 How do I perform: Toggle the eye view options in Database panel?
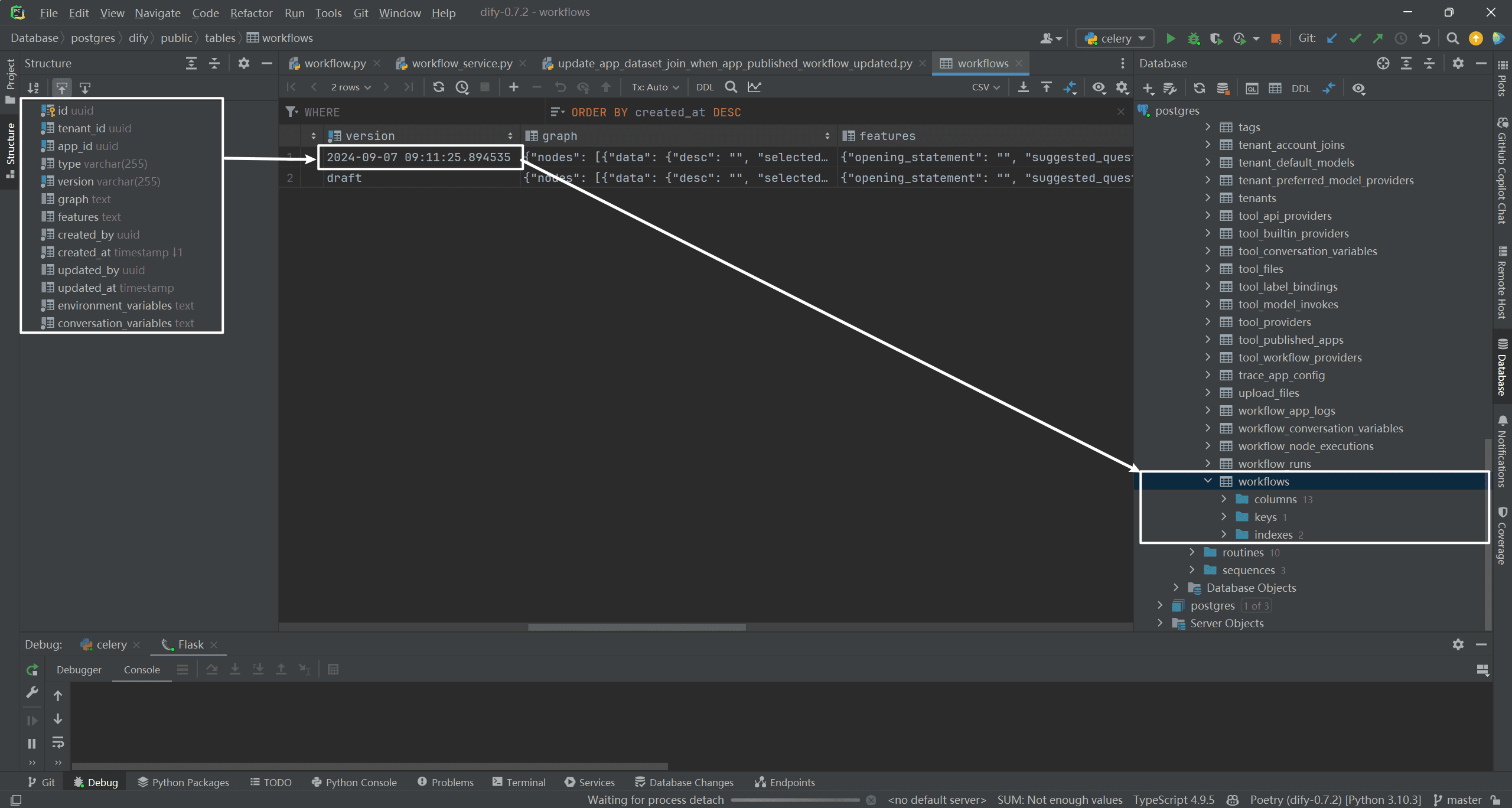click(1358, 88)
